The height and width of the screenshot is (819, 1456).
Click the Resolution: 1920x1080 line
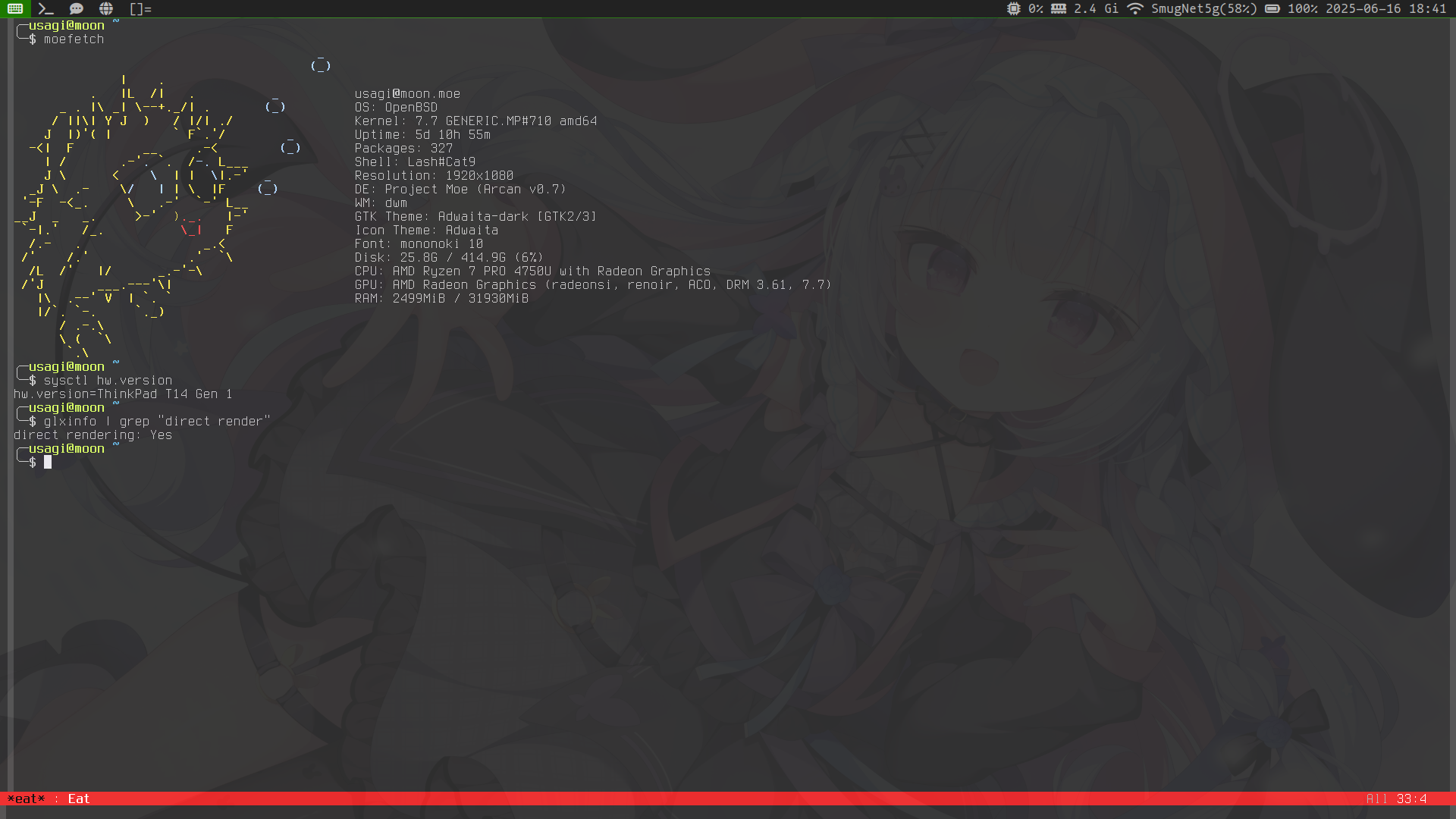[x=434, y=176]
